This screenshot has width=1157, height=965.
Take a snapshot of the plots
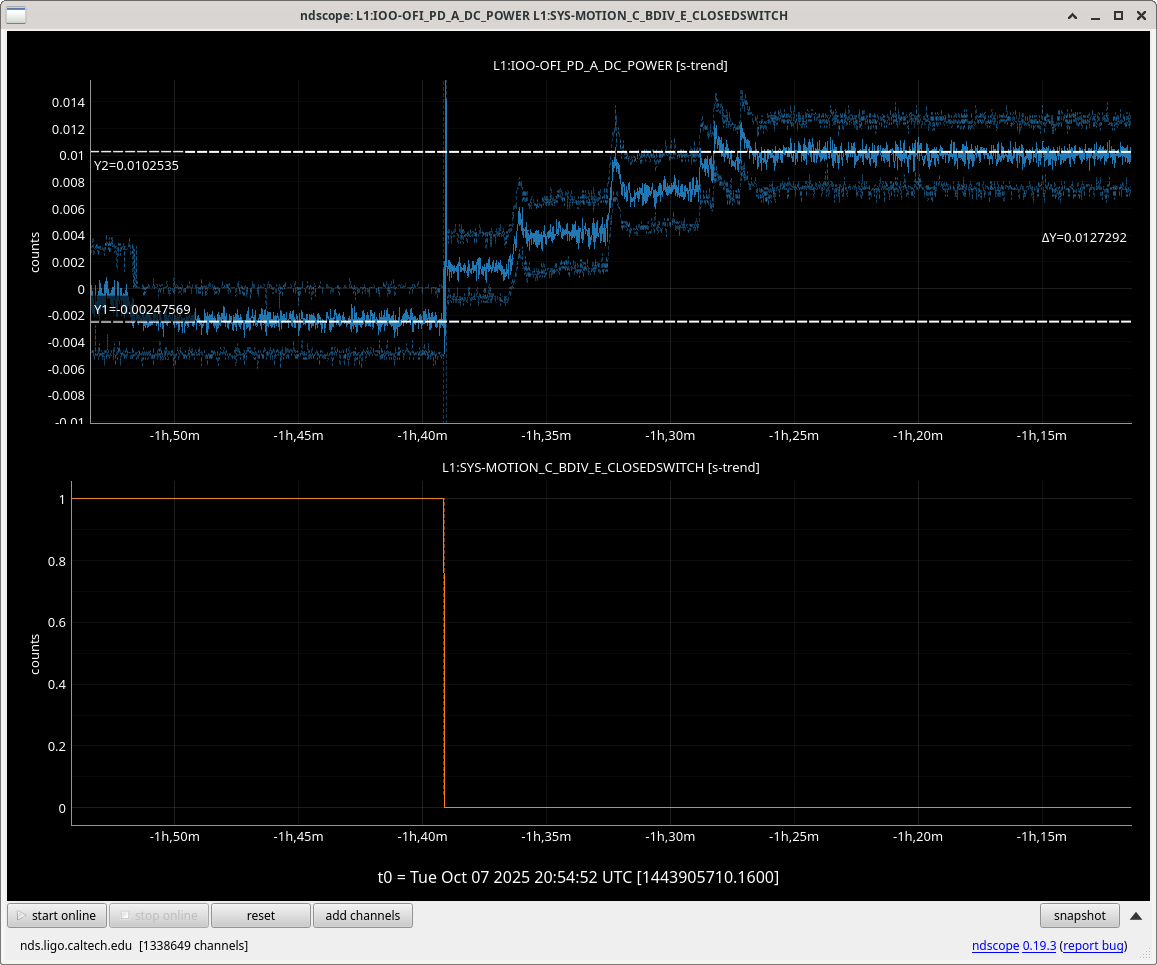(1079, 915)
